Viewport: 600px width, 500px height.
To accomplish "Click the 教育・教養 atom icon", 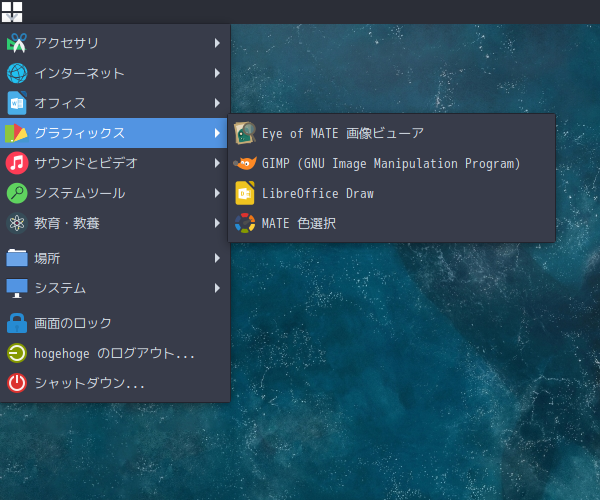I will click(17, 223).
